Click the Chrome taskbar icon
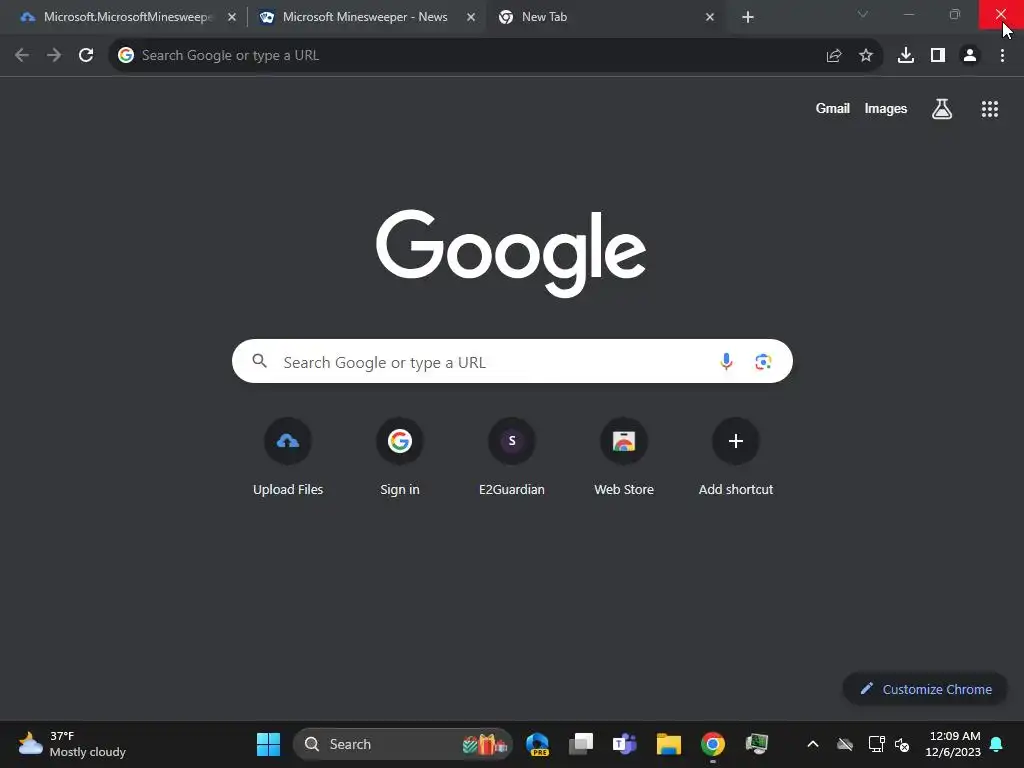The width and height of the screenshot is (1024, 768). tap(713, 744)
